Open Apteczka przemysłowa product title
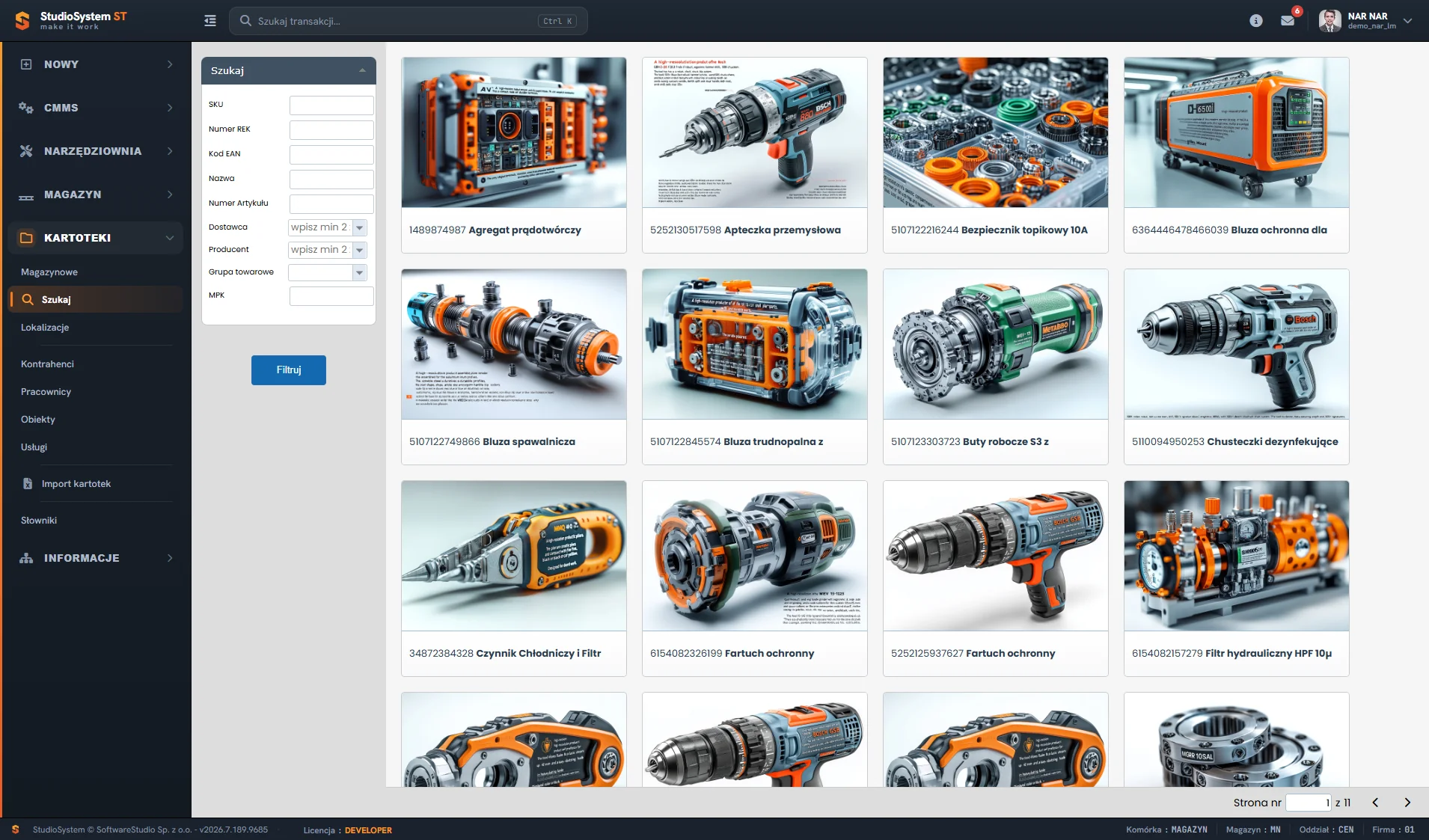This screenshot has height=840, width=1429. tap(783, 230)
